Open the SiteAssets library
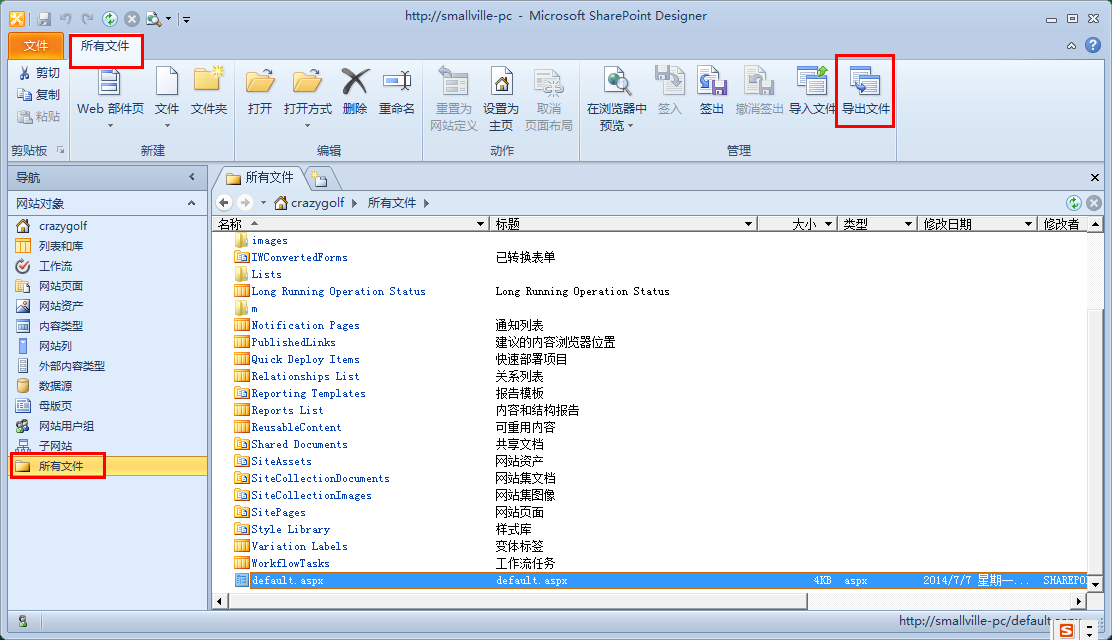Viewport: 1112px width, 640px height. coord(281,461)
